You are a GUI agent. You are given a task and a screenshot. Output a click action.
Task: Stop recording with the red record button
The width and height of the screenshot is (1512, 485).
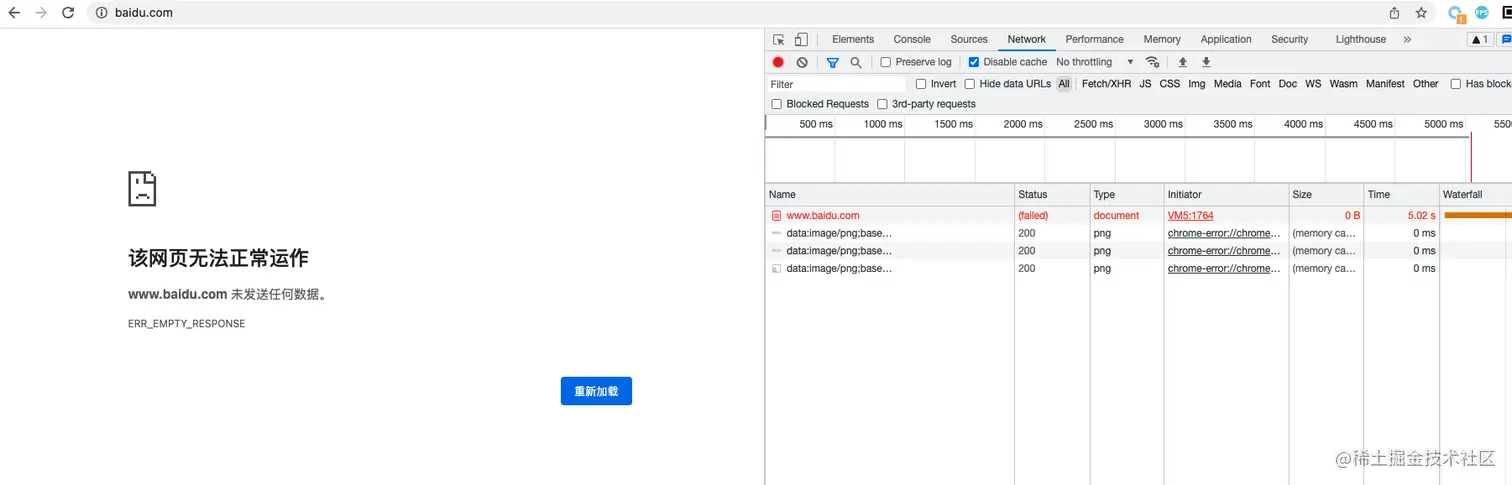[x=778, y=62]
